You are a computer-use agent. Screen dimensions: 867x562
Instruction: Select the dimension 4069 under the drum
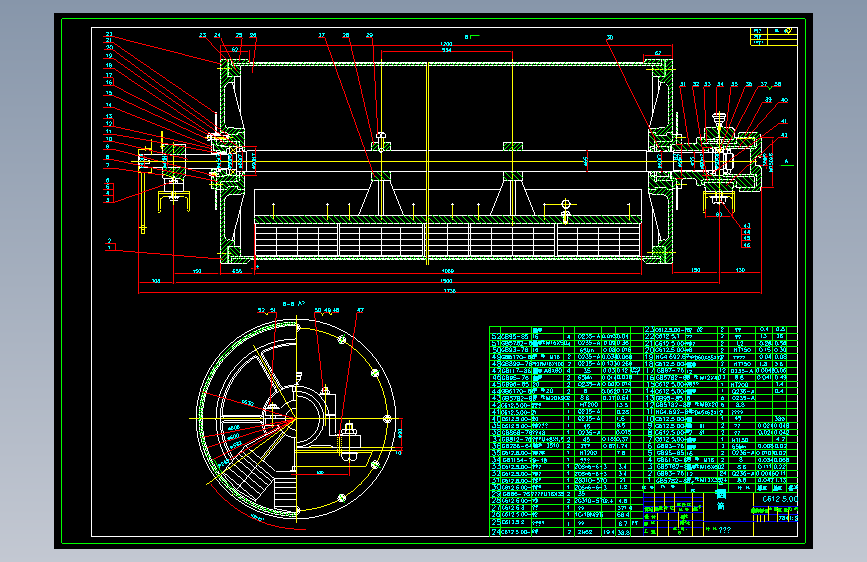448,271
